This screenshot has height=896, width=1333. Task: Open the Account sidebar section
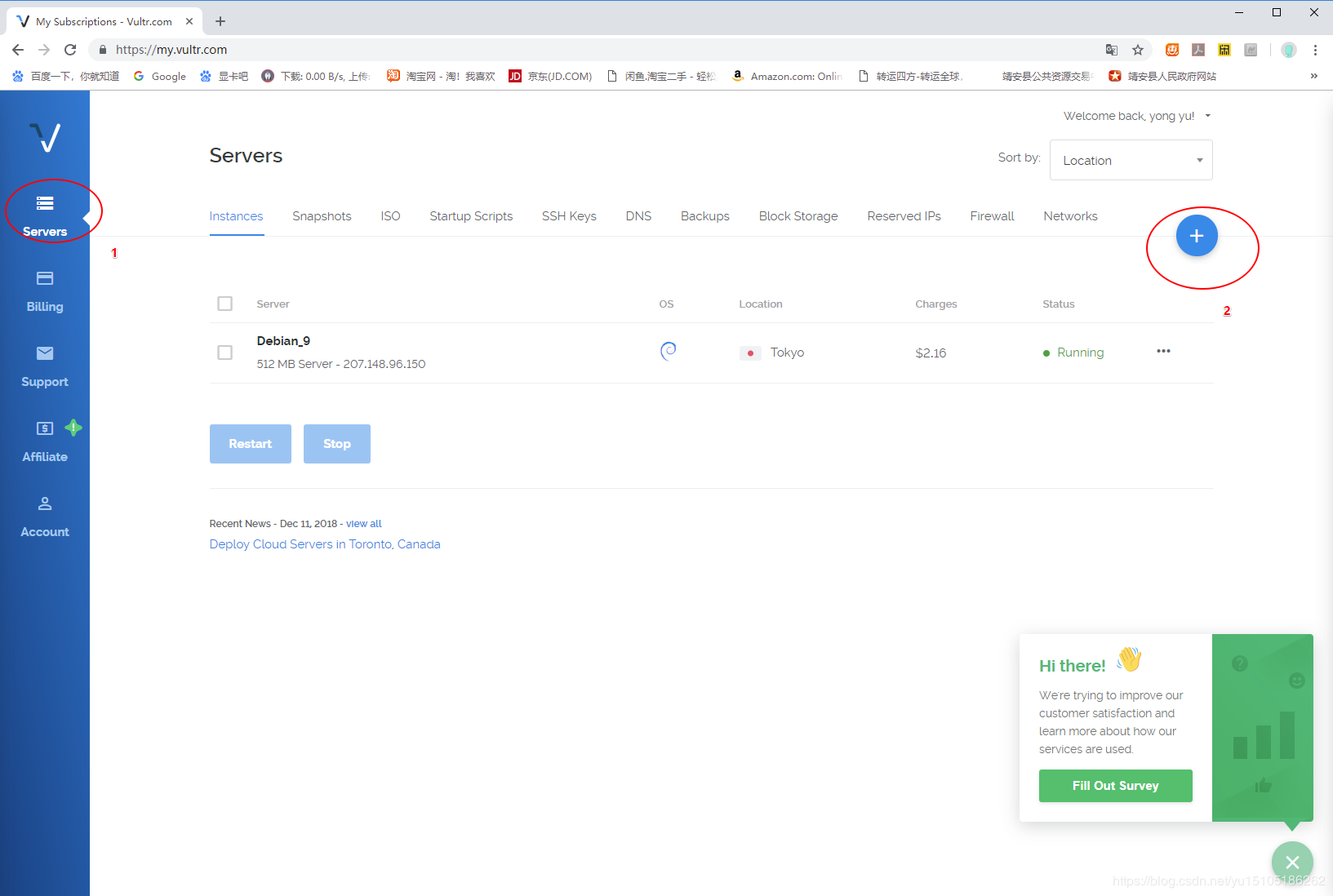45,516
